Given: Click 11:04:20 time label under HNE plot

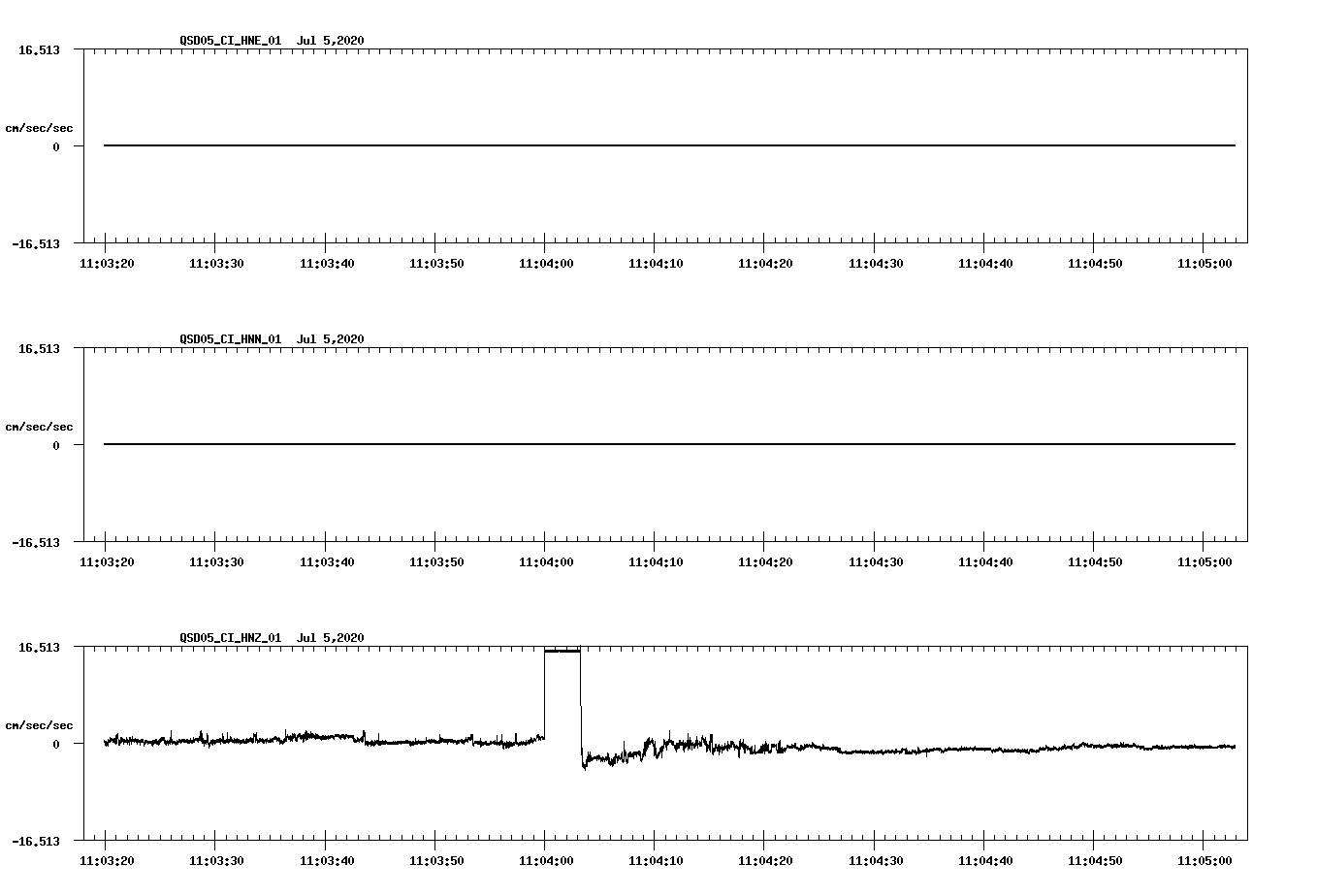Looking at the screenshot, I should (x=765, y=263).
